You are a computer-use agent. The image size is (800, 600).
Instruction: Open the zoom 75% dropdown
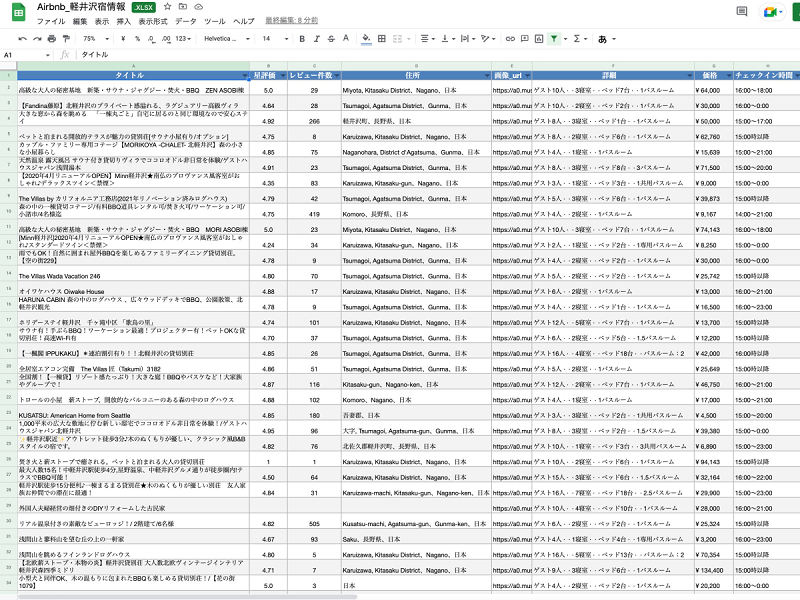click(x=94, y=38)
